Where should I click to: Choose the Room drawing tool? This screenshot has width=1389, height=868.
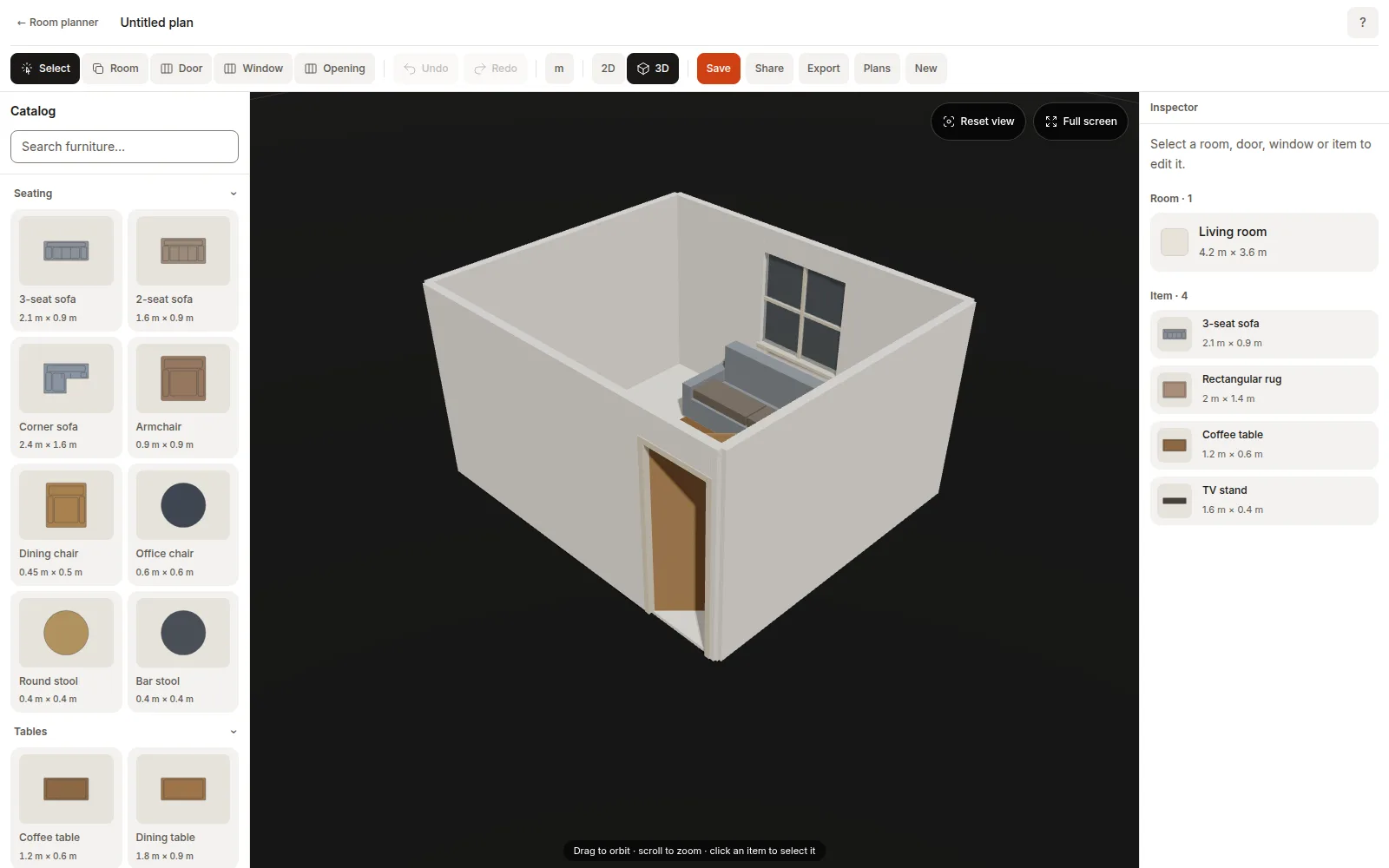point(115,69)
